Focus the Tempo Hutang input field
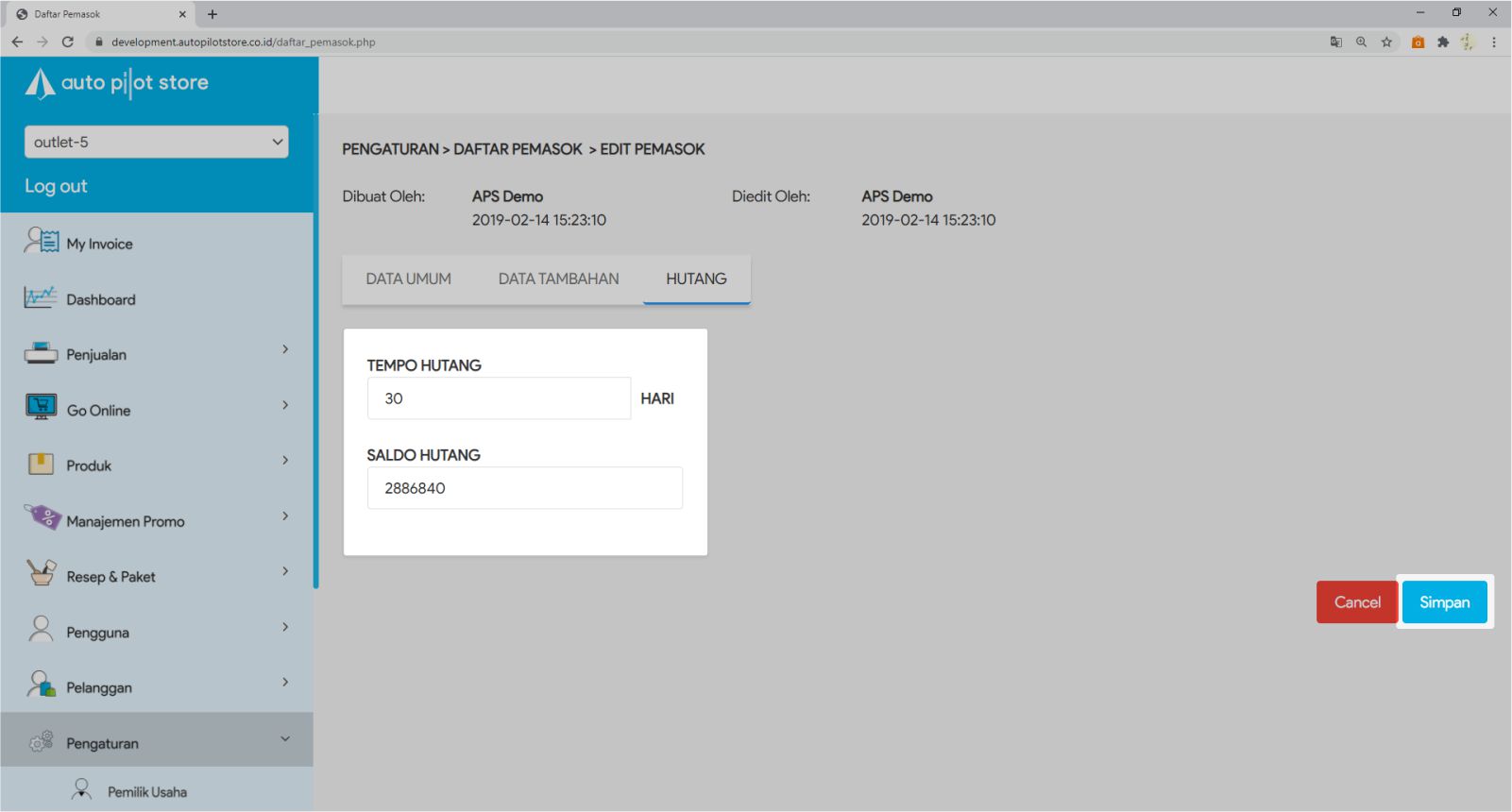Screen dimensions: 1512x812 (x=499, y=398)
